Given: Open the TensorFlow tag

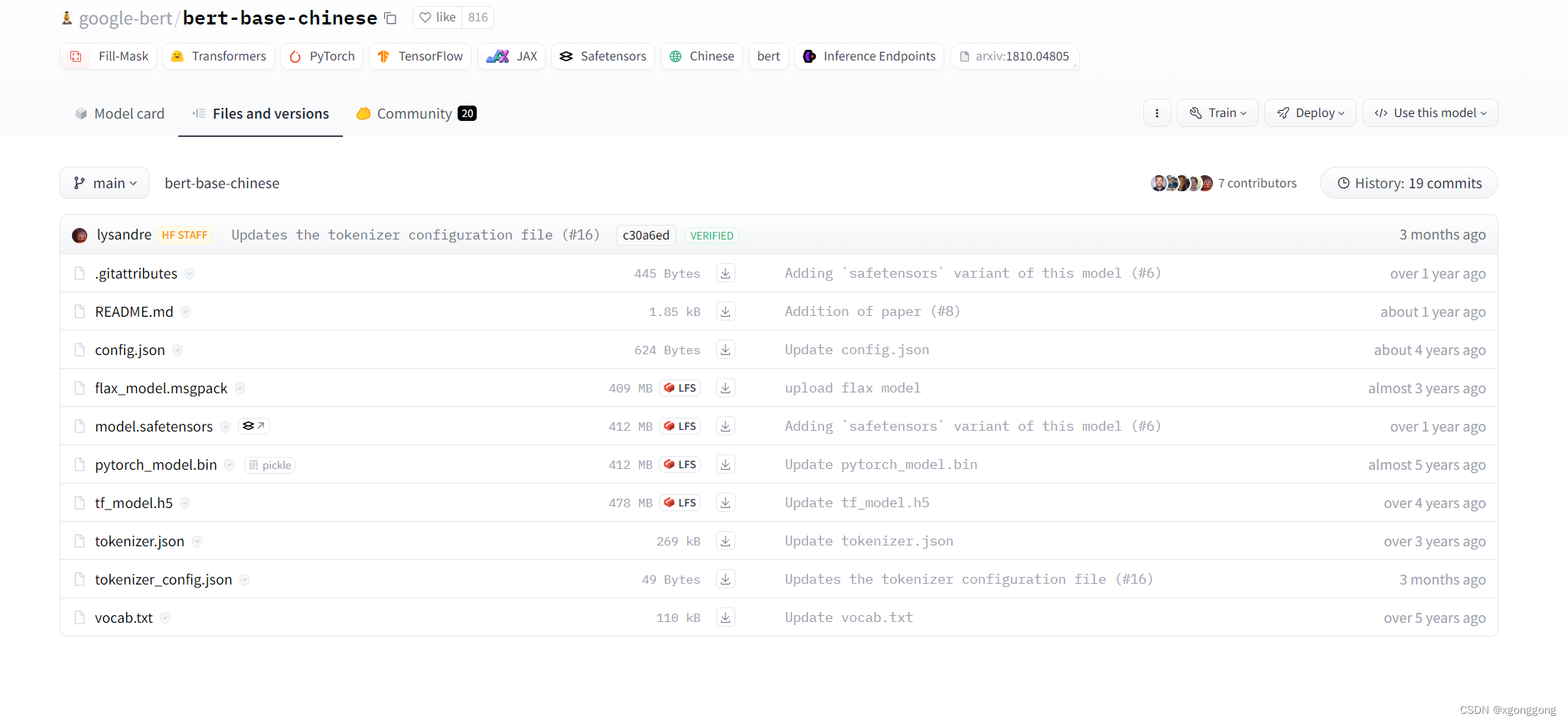Looking at the screenshot, I should point(420,57).
